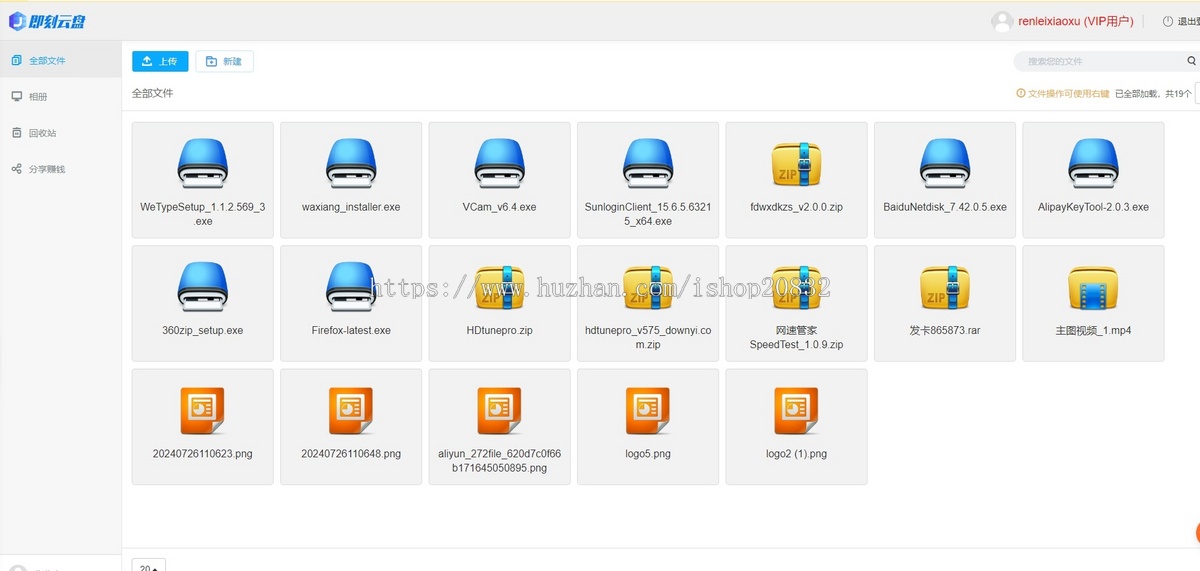Click the 全部文件 breadcrumb text
This screenshot has height=571, width=1200.
coord(152,93)
